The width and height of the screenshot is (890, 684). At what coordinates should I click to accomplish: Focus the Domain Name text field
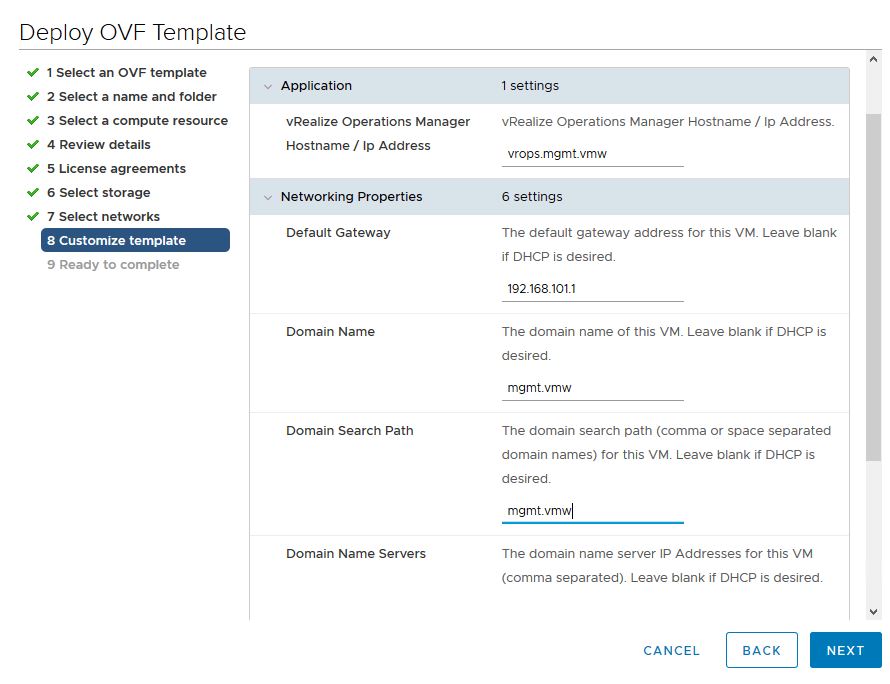click(x=592, y=388)
